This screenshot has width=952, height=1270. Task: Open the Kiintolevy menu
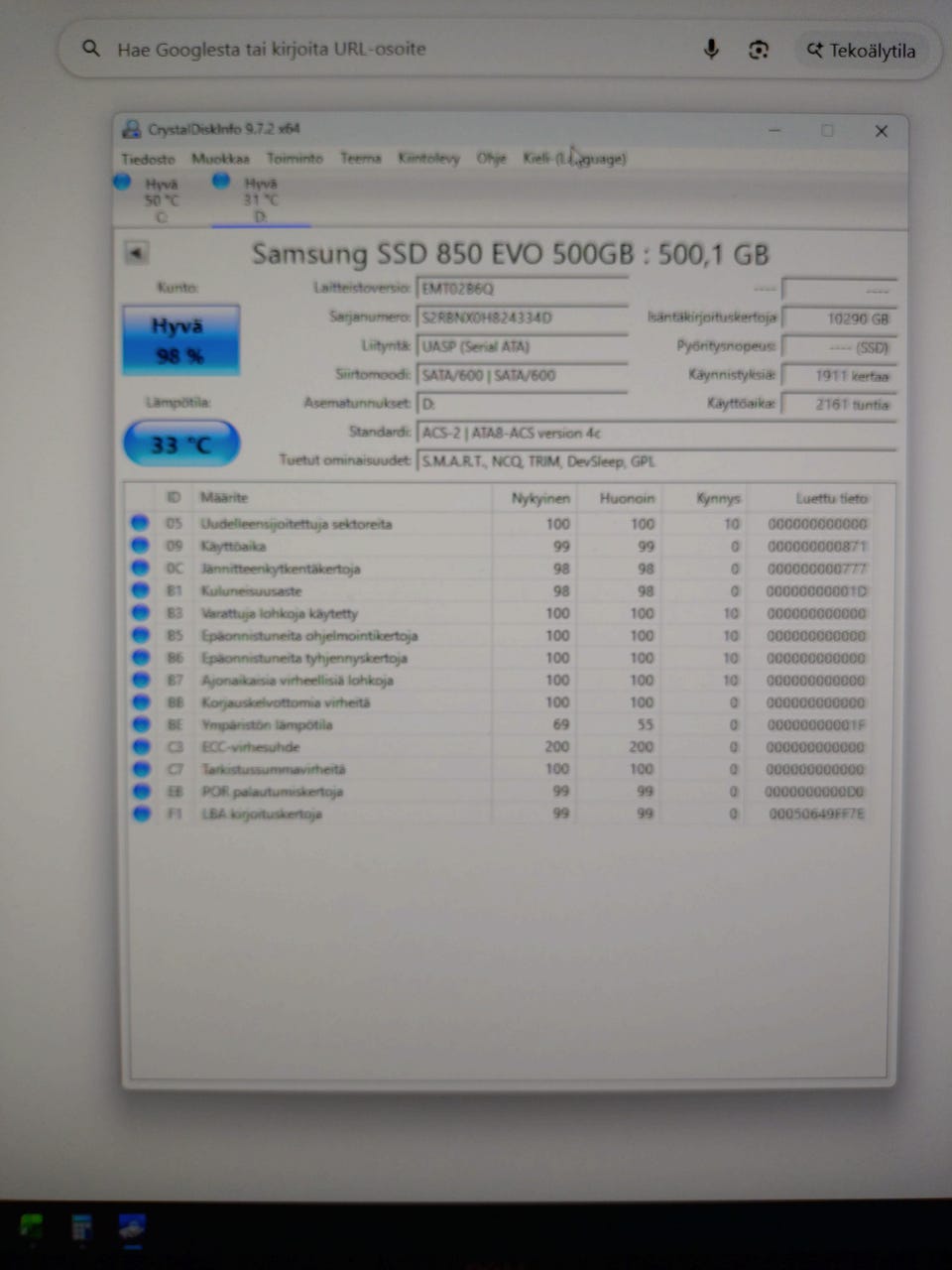[x=428, y=159]
